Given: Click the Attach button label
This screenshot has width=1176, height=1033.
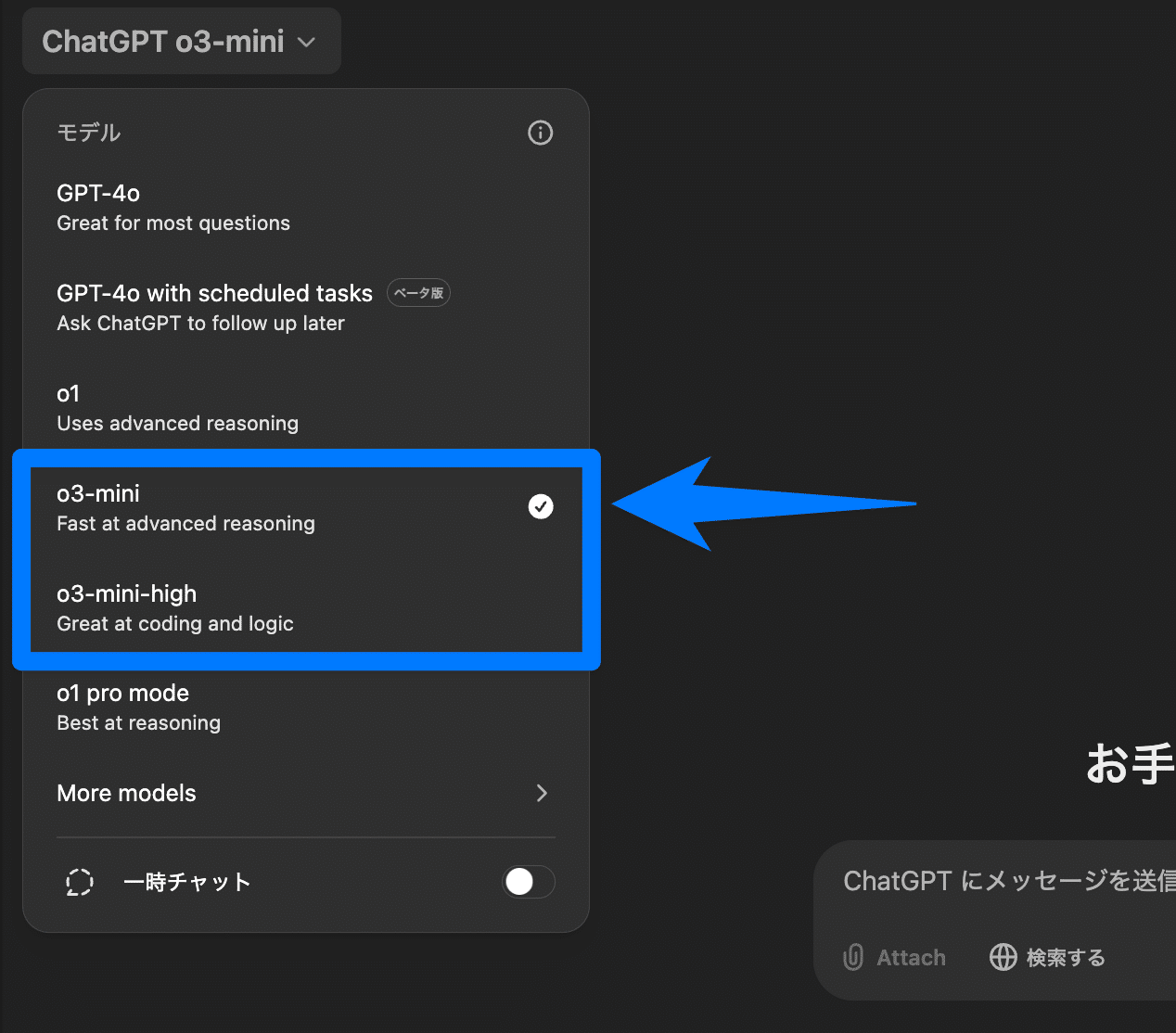Looking at the screenshot, I should coord(911,958).
